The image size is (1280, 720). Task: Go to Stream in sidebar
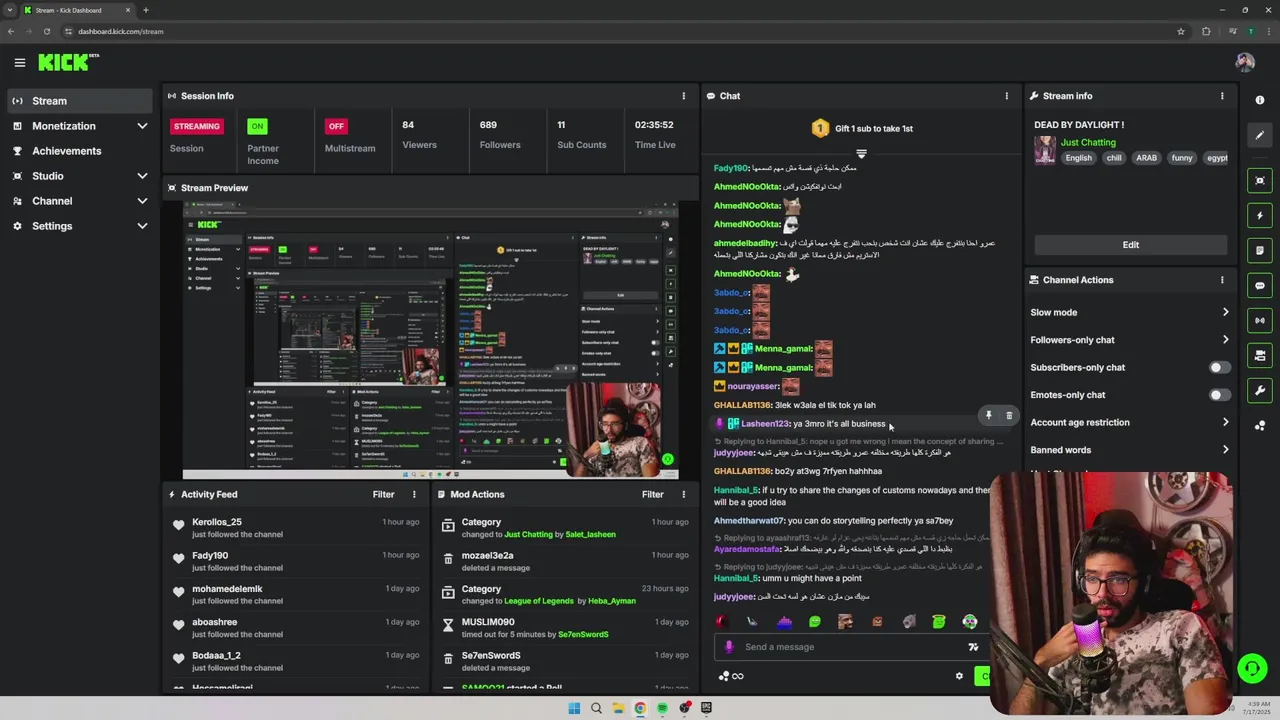[x=80, y=101]
